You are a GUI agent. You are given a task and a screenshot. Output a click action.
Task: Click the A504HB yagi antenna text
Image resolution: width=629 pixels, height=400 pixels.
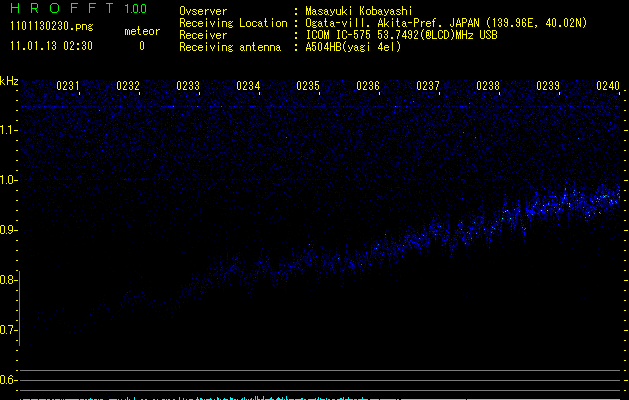(354, 47)
